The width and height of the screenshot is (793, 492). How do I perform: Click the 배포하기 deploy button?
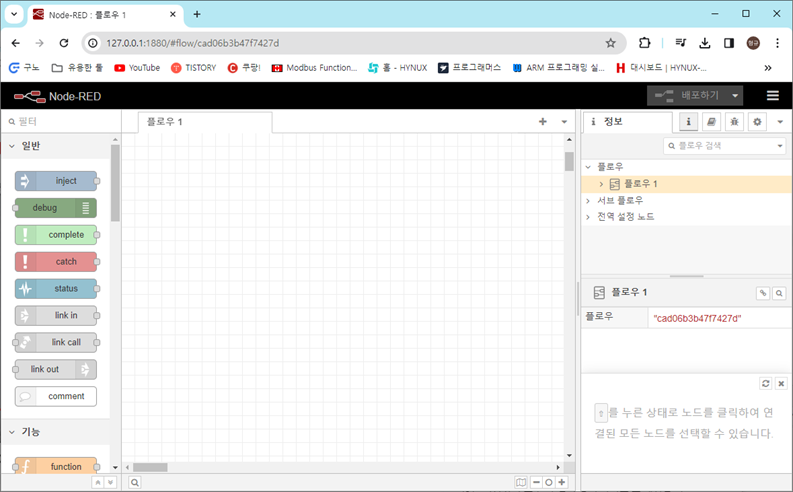tap(688, 96)
